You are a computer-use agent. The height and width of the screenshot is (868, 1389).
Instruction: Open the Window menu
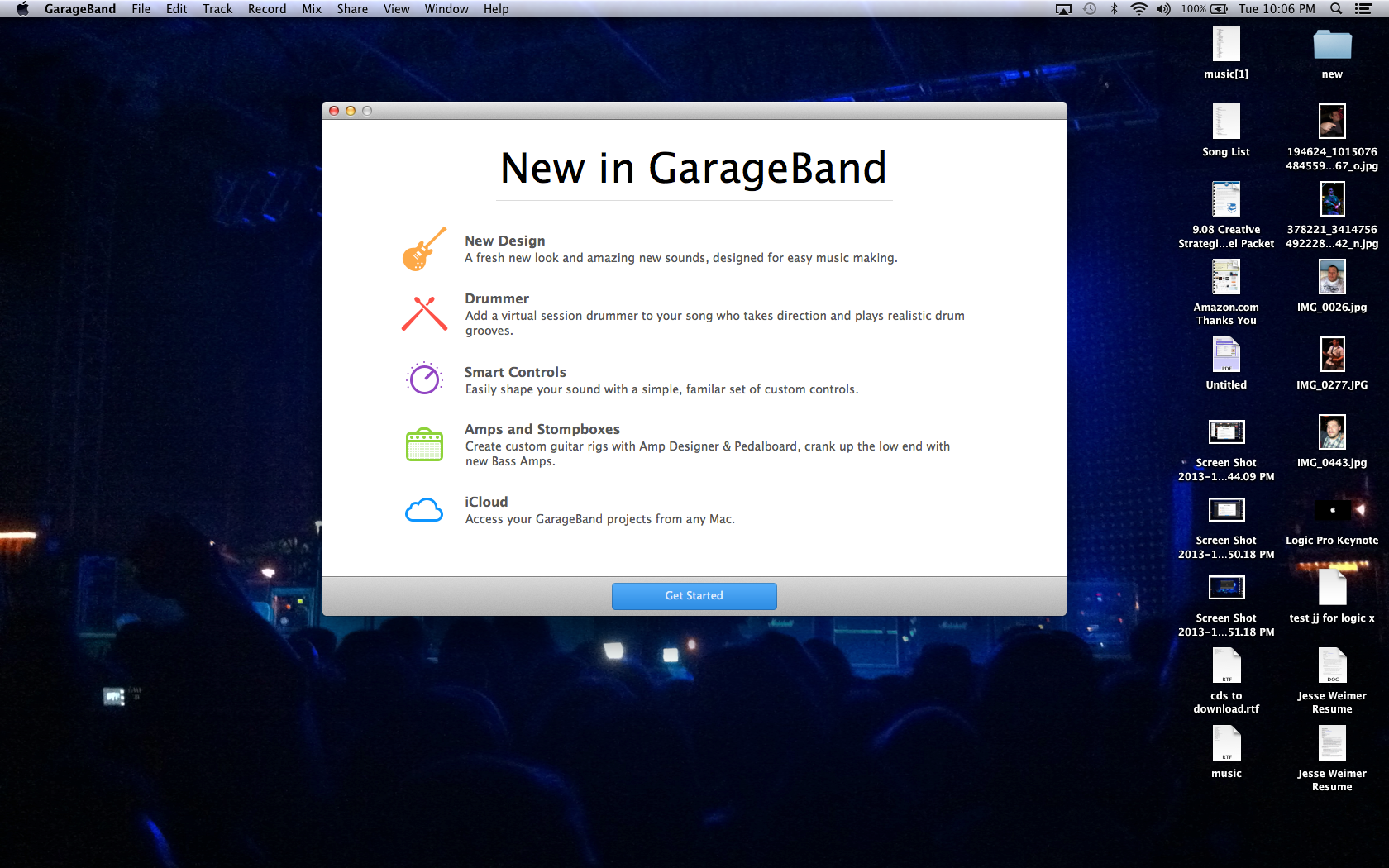coord(446,9)
